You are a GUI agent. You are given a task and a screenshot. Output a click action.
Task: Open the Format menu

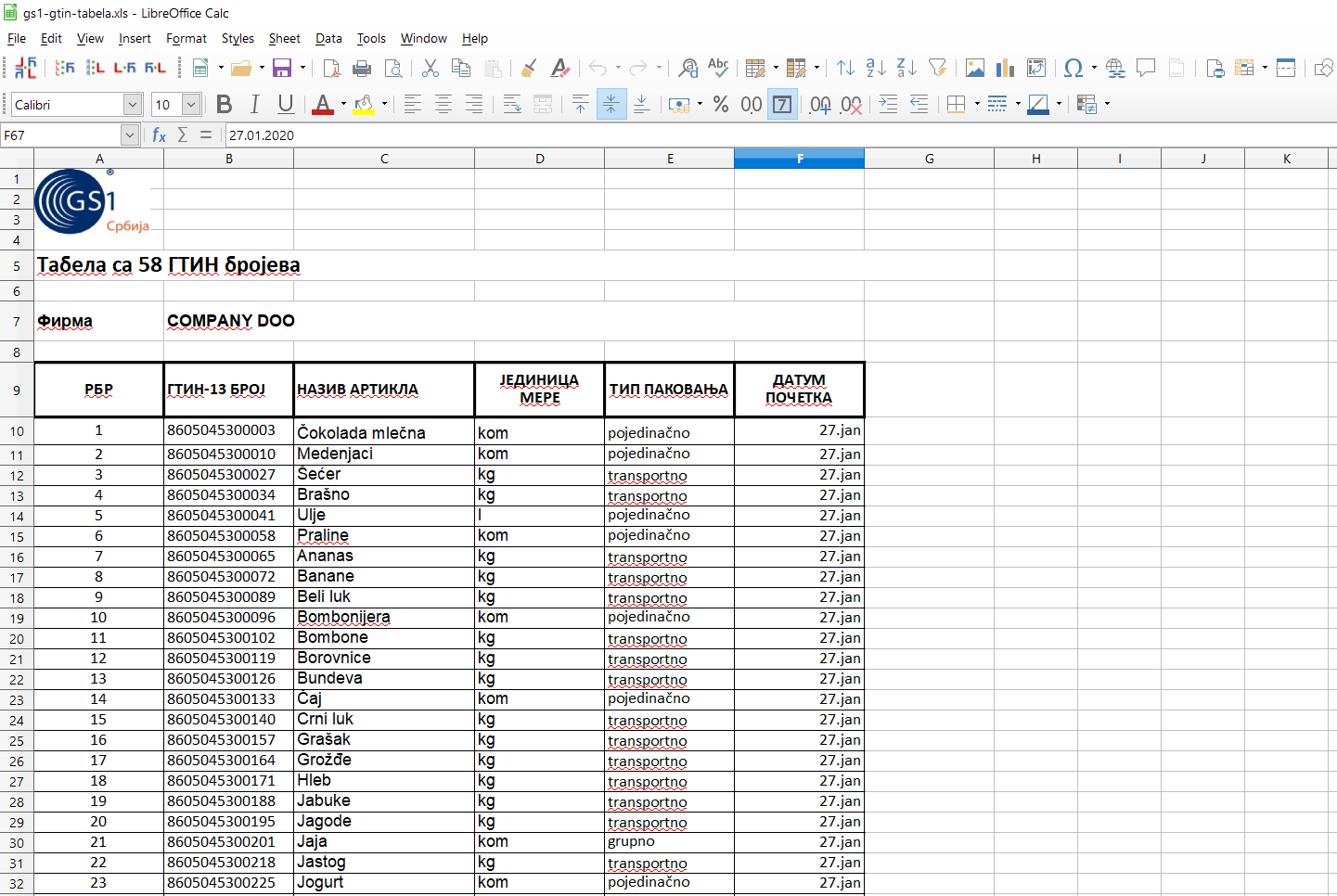tap(186, 38)
